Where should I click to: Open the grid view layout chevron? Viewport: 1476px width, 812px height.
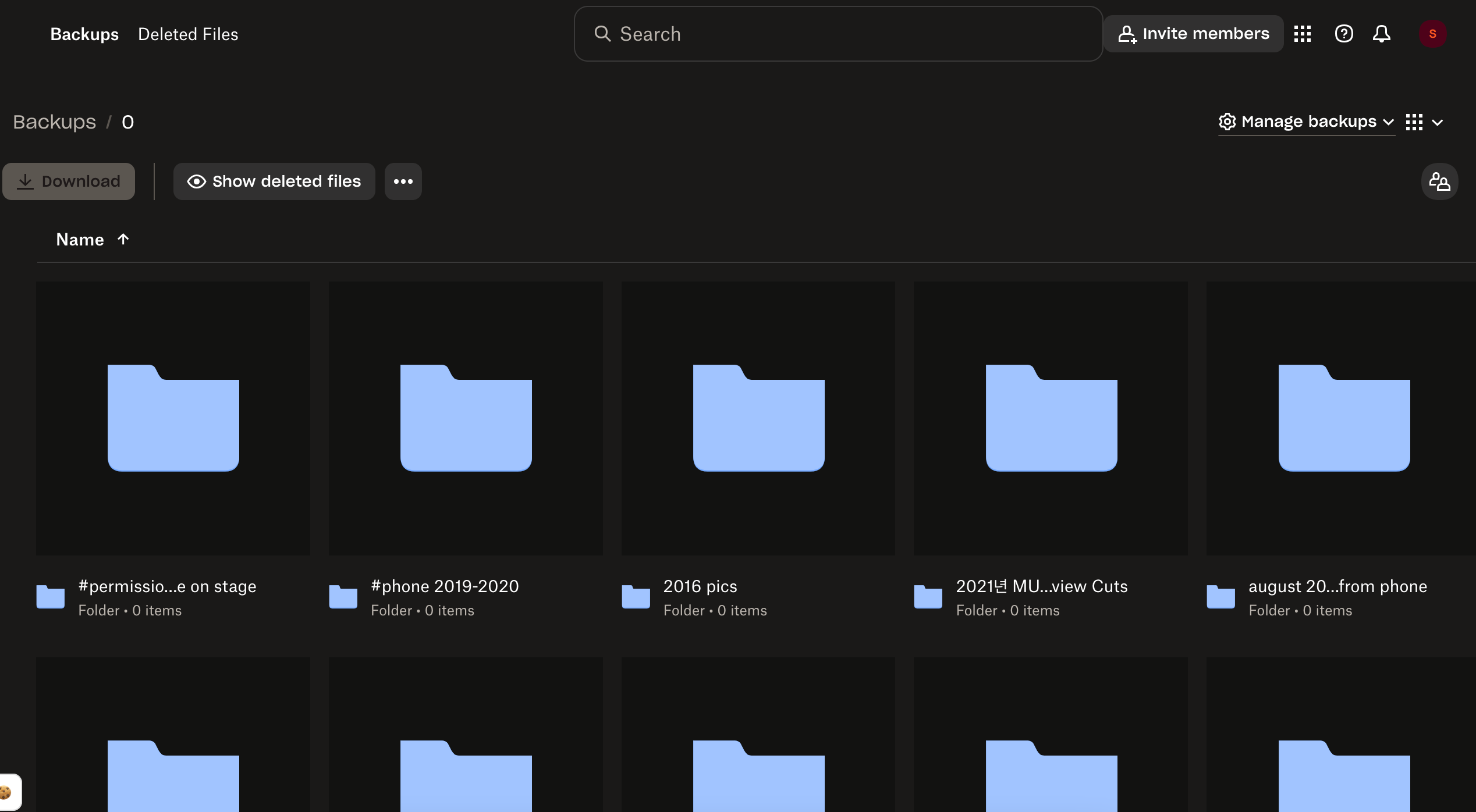[x=1438, y=122]
